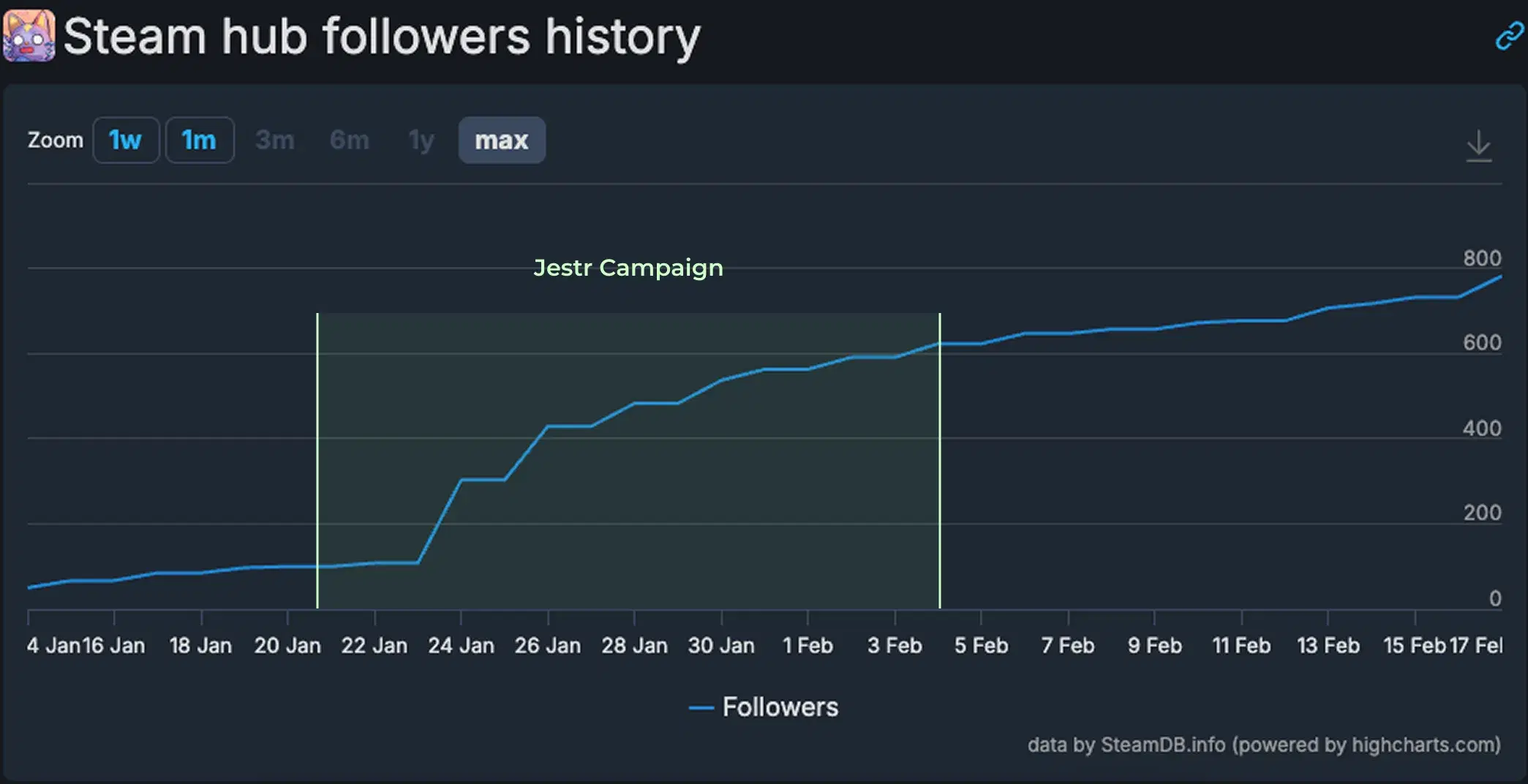Image resolution: width=1528 pixels, height=784 pixels.
Task: Select the 1m zoom option
Action: coord(199,140)
